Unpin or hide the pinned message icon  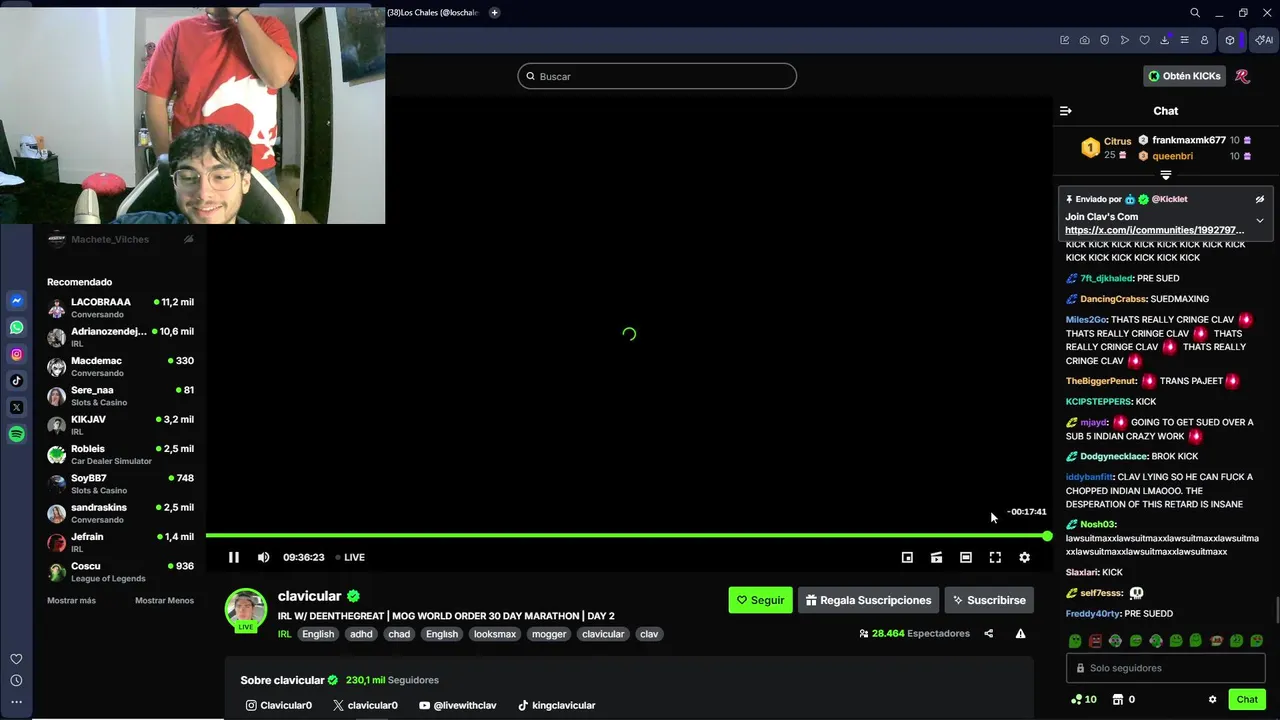(x=1260, y=199)
